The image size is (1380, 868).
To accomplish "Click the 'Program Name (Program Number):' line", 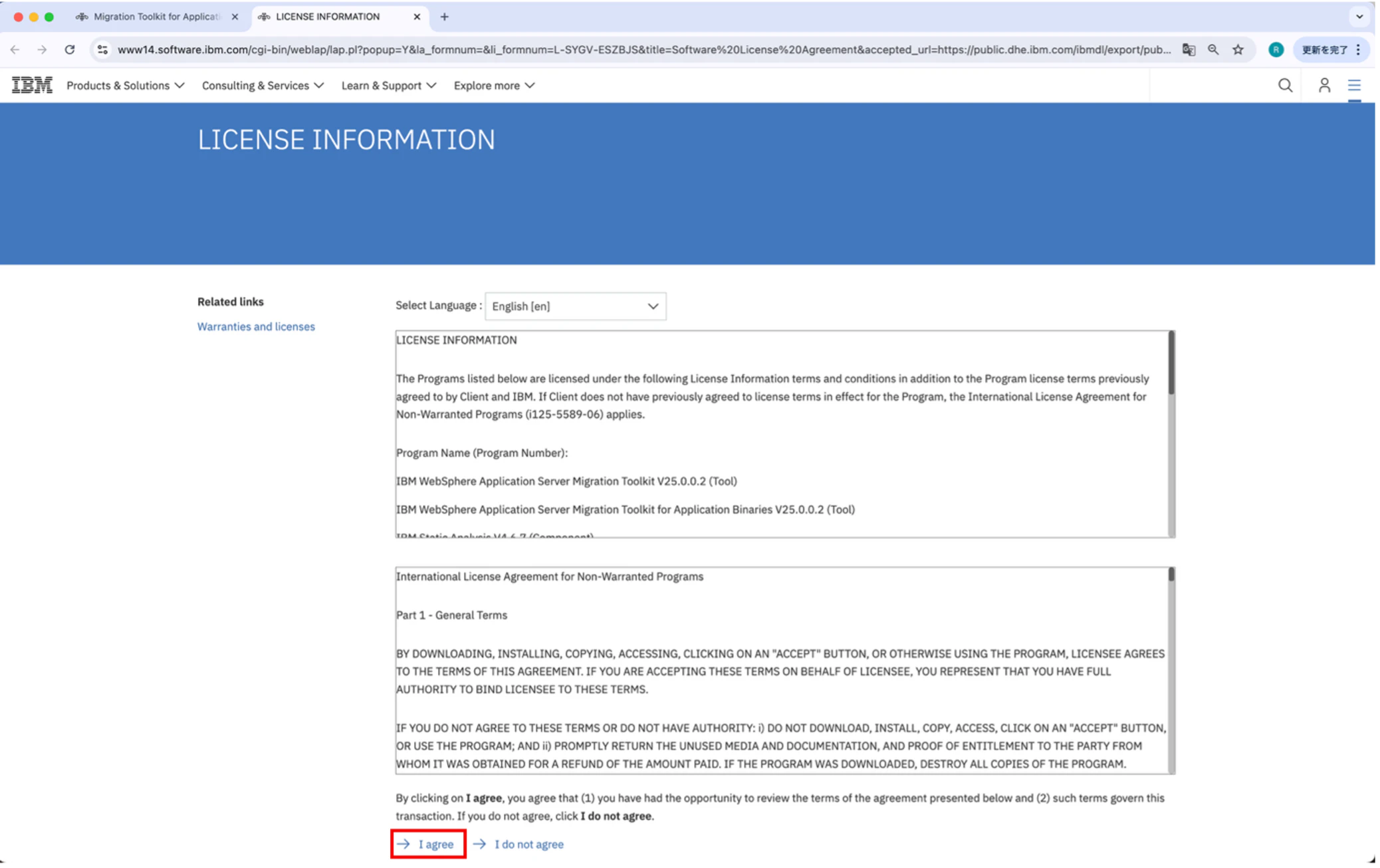I will pos(482,453).
